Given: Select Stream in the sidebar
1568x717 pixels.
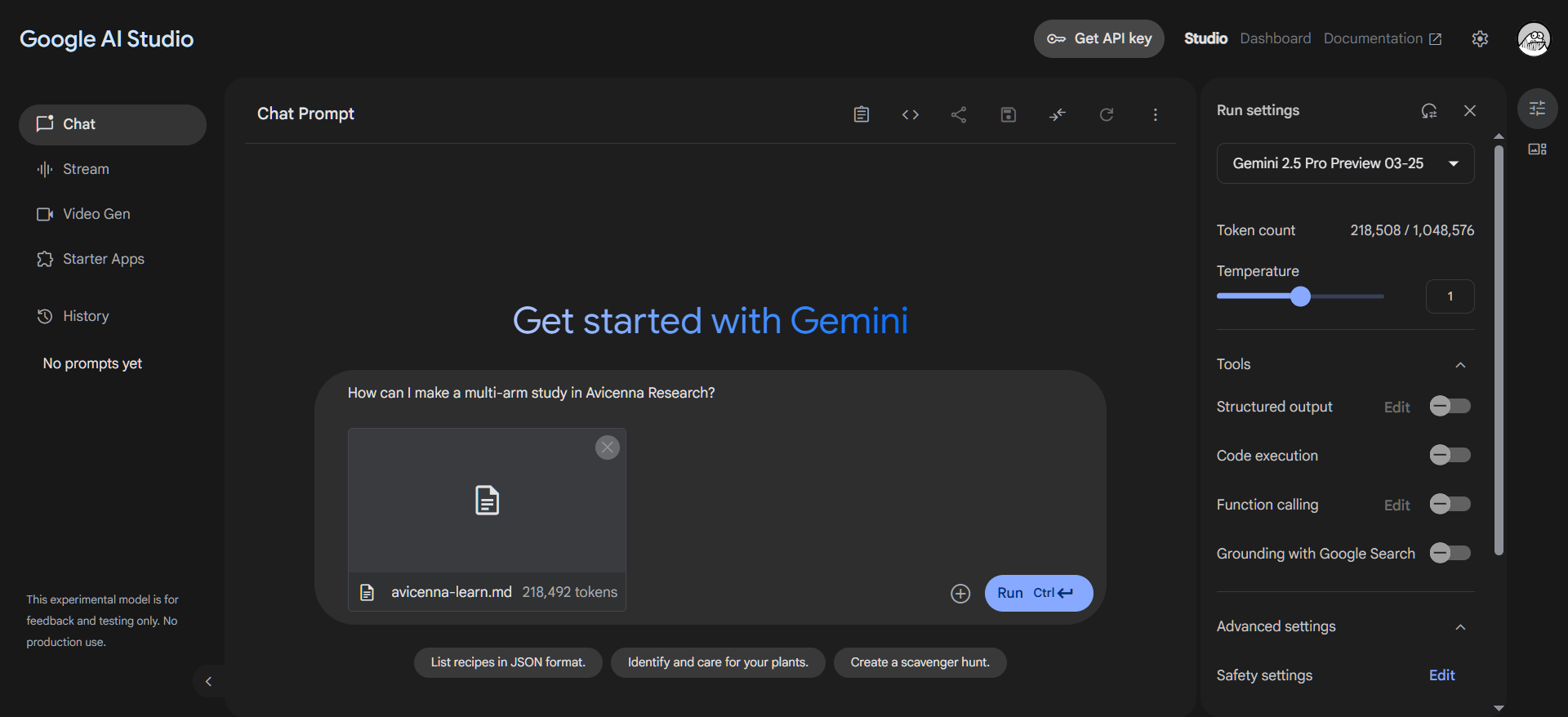Looking at the screenshot, I should click(x=113, y=169).
